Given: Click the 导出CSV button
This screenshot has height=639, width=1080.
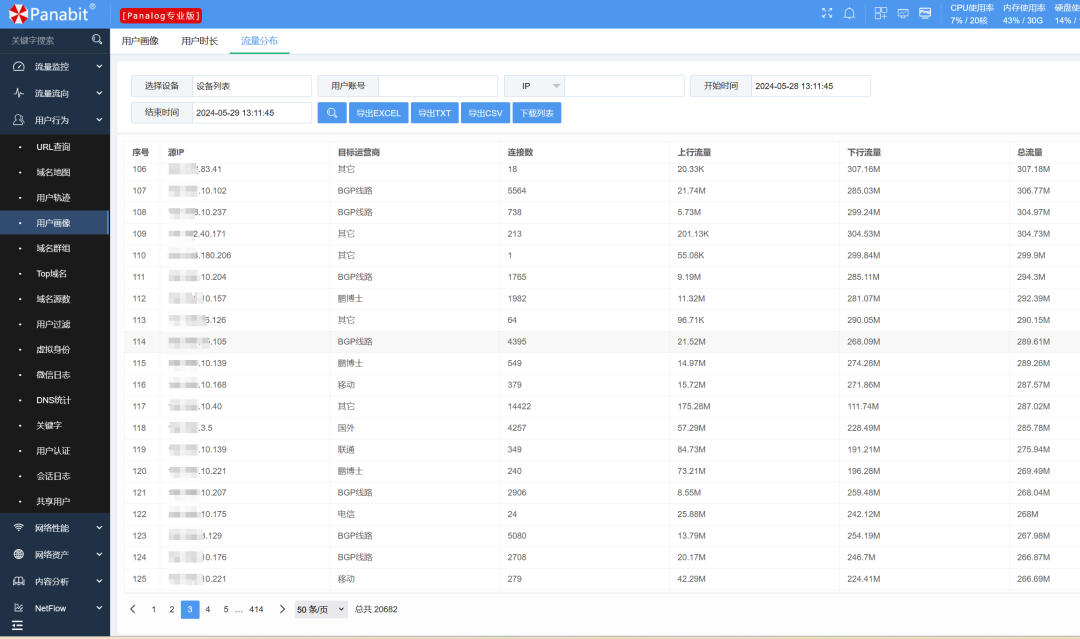Looking at the screenshot, I should coord(486,113).
